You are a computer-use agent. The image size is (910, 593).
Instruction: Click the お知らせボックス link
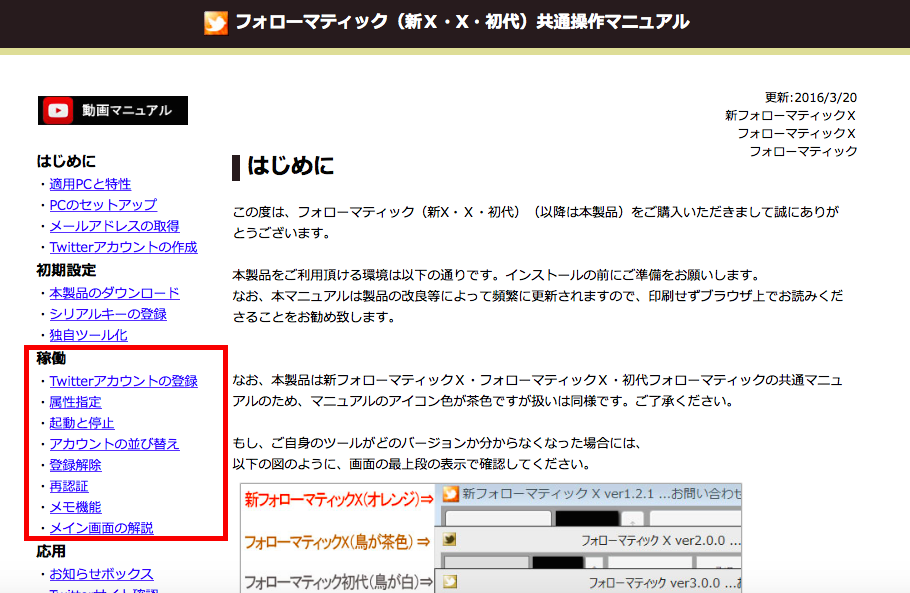tap(102, 573)
